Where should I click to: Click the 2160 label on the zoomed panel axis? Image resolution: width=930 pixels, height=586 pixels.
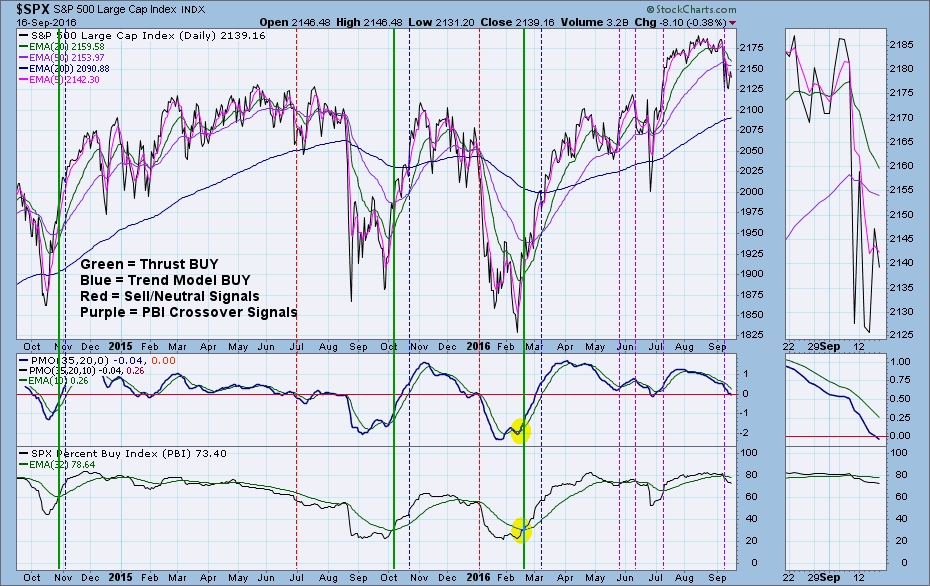902,166
